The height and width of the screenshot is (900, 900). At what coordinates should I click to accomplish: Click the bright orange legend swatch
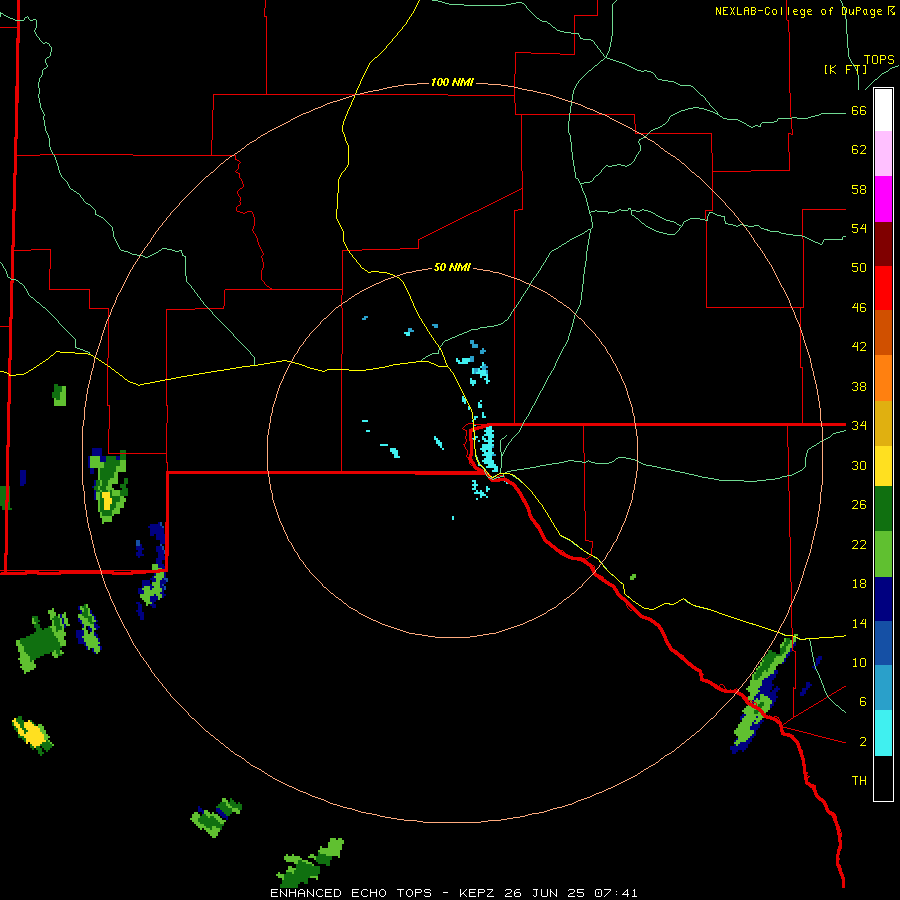point(883,378)
